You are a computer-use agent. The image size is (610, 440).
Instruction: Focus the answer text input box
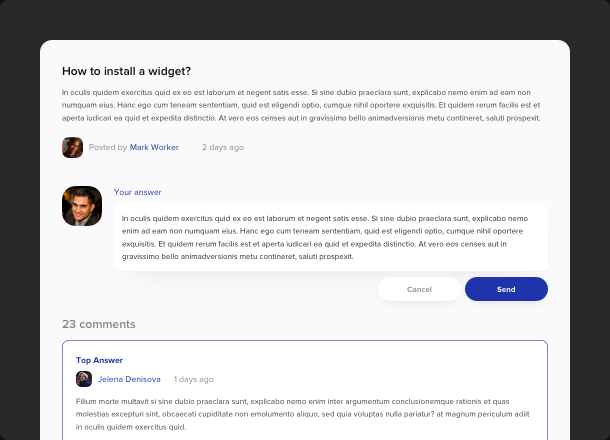(330, 237)
